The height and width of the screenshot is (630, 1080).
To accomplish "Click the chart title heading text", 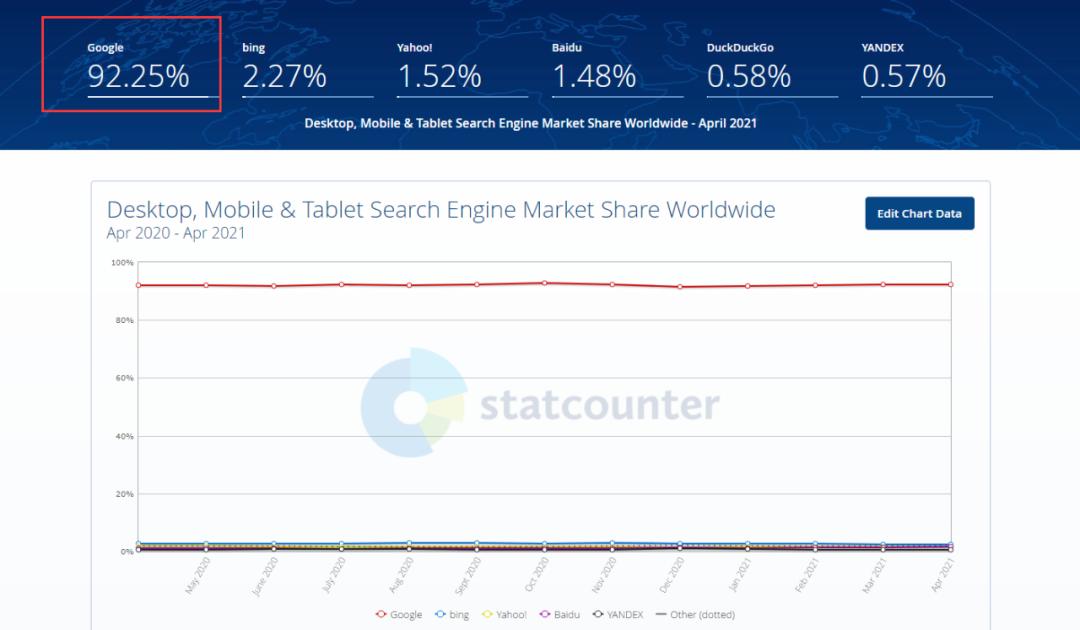I will coord(441,210).
